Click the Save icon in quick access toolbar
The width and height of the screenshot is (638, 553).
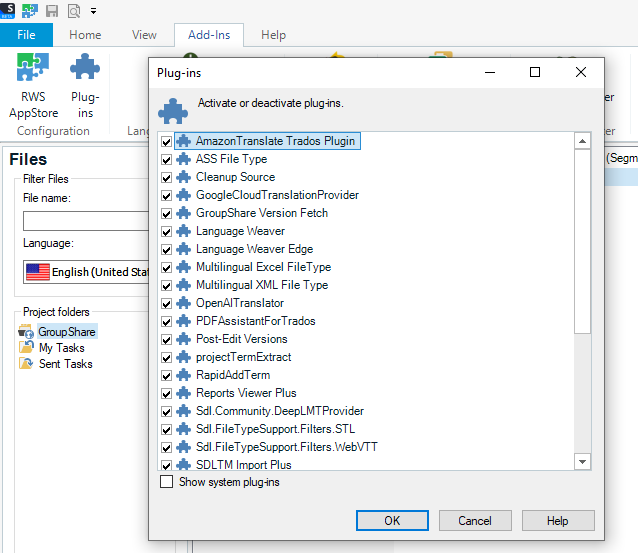pyautogui.click(x=52, y=11)
